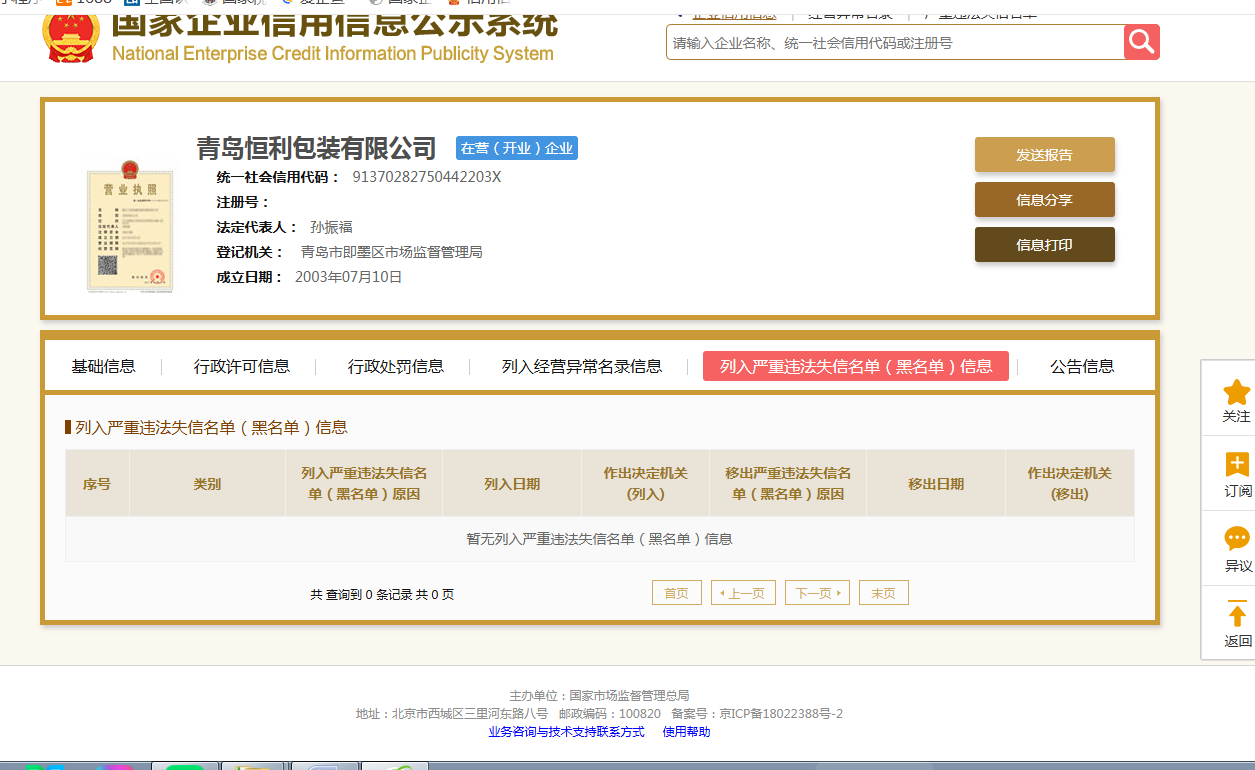Select the 行政处罚信息 tab
Screen dimensions: 1255x770
pyautogui.click(x=395, y=366)
